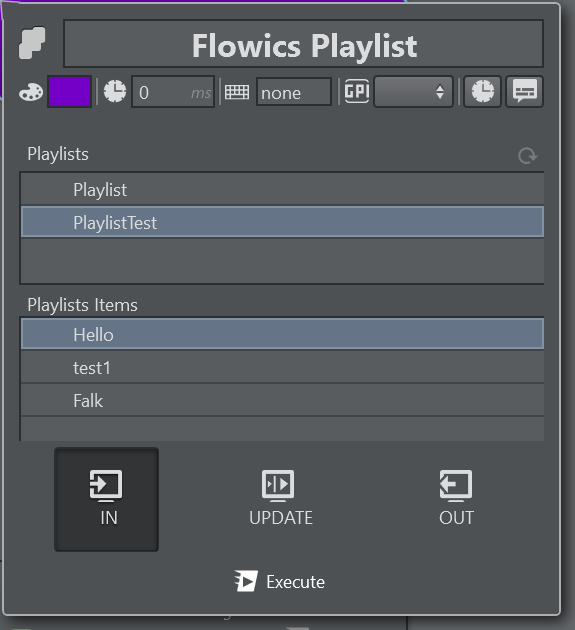This screenshot has height=630, width=575.
Task: Open the purple color swatch
Action: click(70, 92)
